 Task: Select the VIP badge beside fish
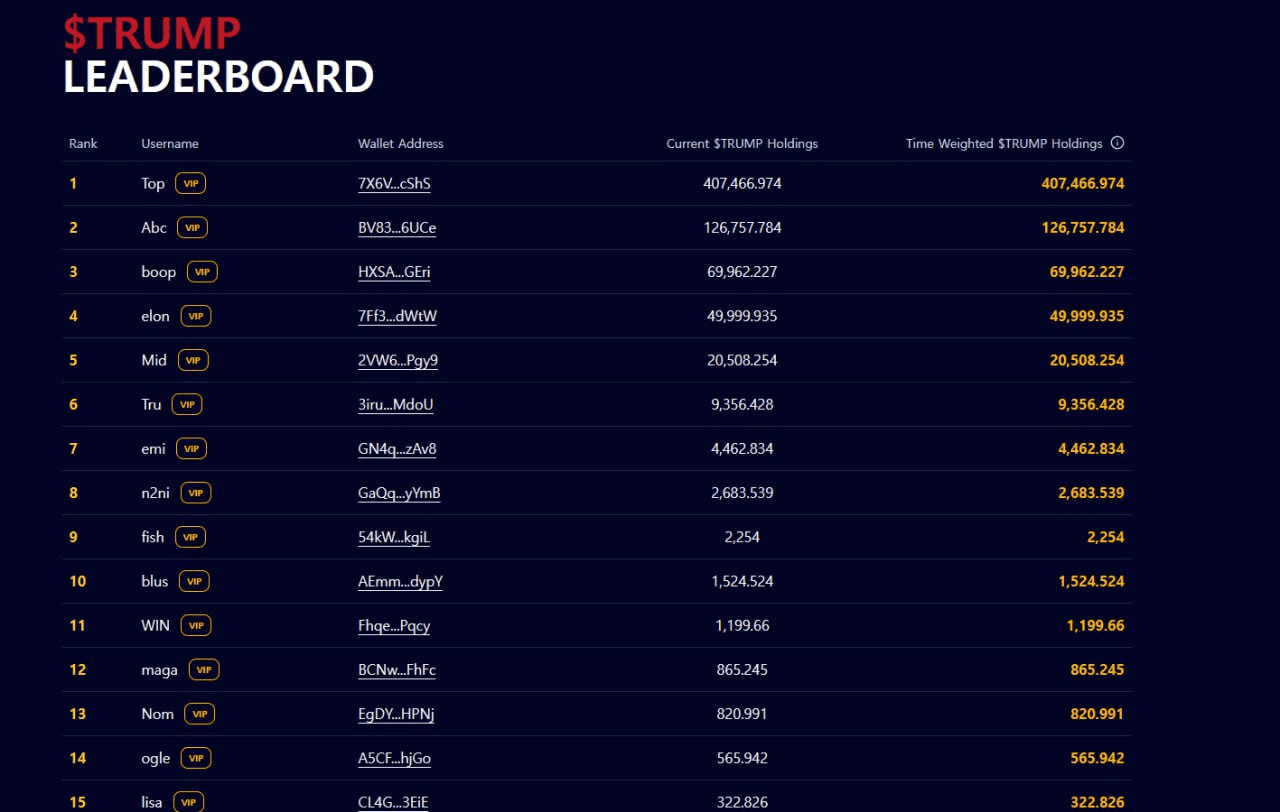point(191,537)
